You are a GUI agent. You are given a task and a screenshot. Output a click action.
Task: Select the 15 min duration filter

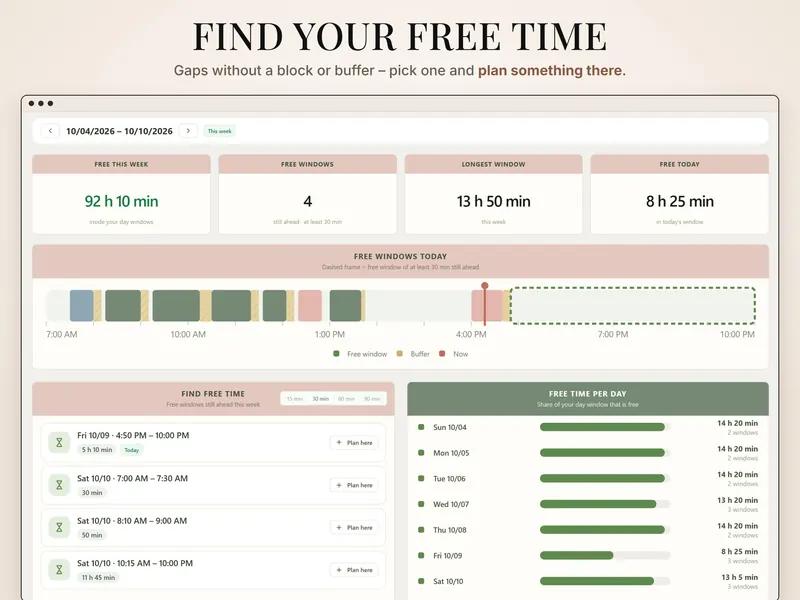[x=294, y=399]
